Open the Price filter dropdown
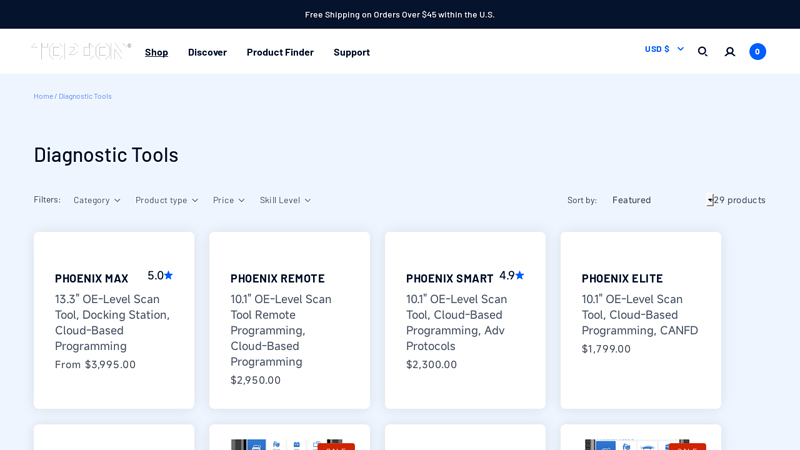This screenshot has height=450, width=800. pos(228,200)
